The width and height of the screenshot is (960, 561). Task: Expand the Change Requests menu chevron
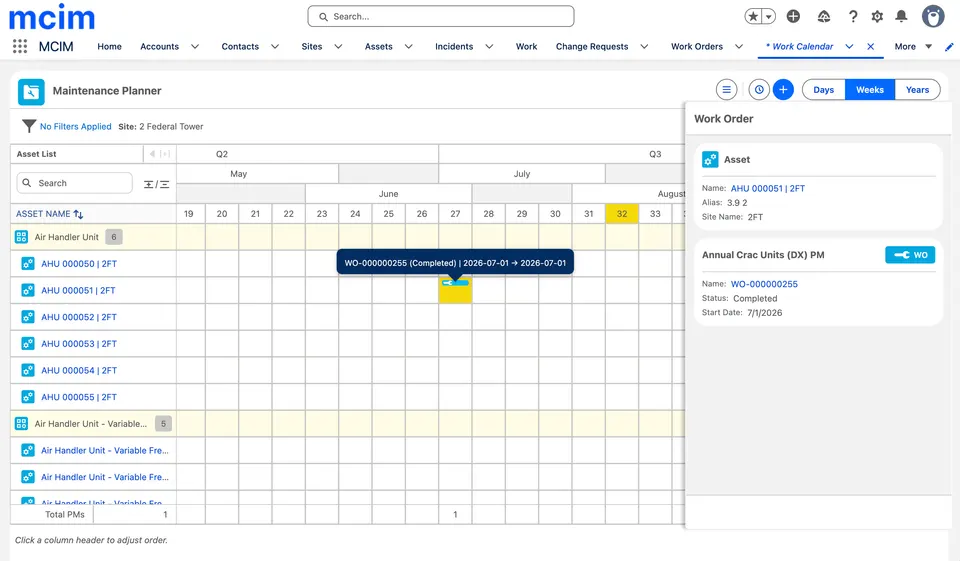coord(644,47)
